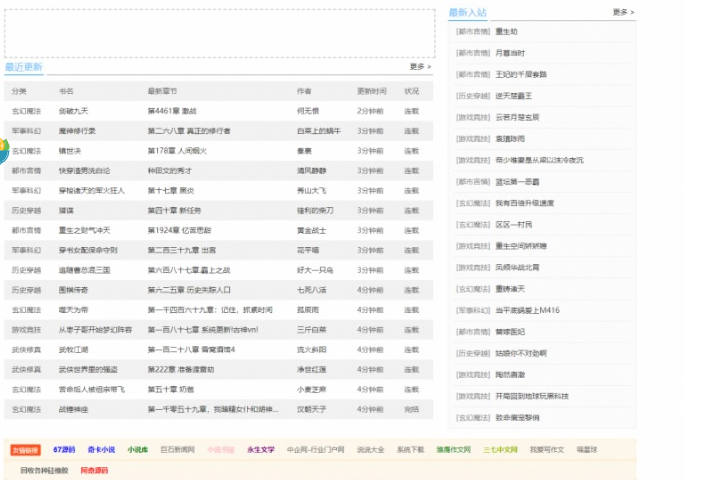This screenshot has width=707, height=480.
Task: Click the 最新章节 column header
Action: click(162, 91)
